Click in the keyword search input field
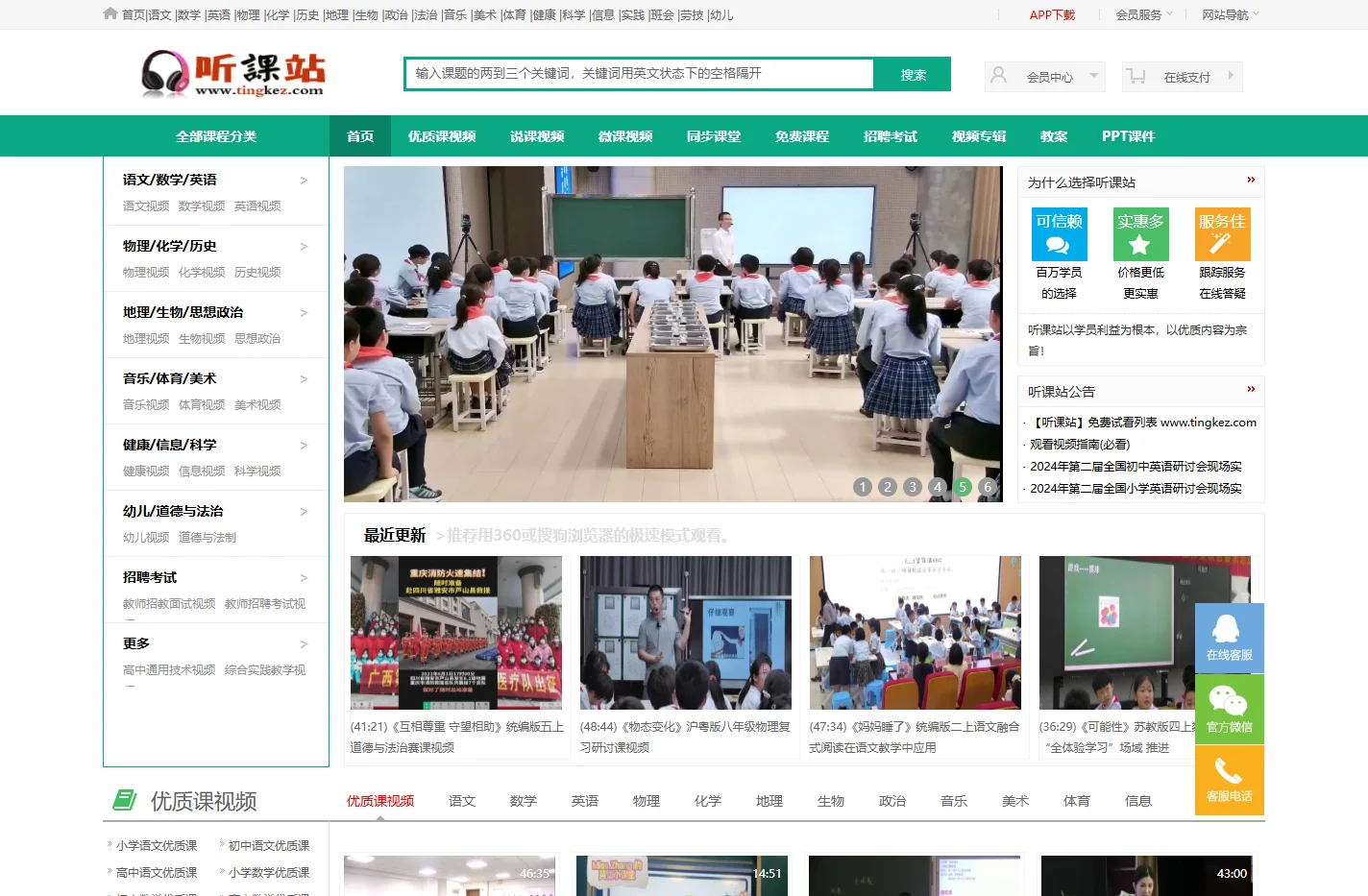1368x896 pixels. coord(639,74)
